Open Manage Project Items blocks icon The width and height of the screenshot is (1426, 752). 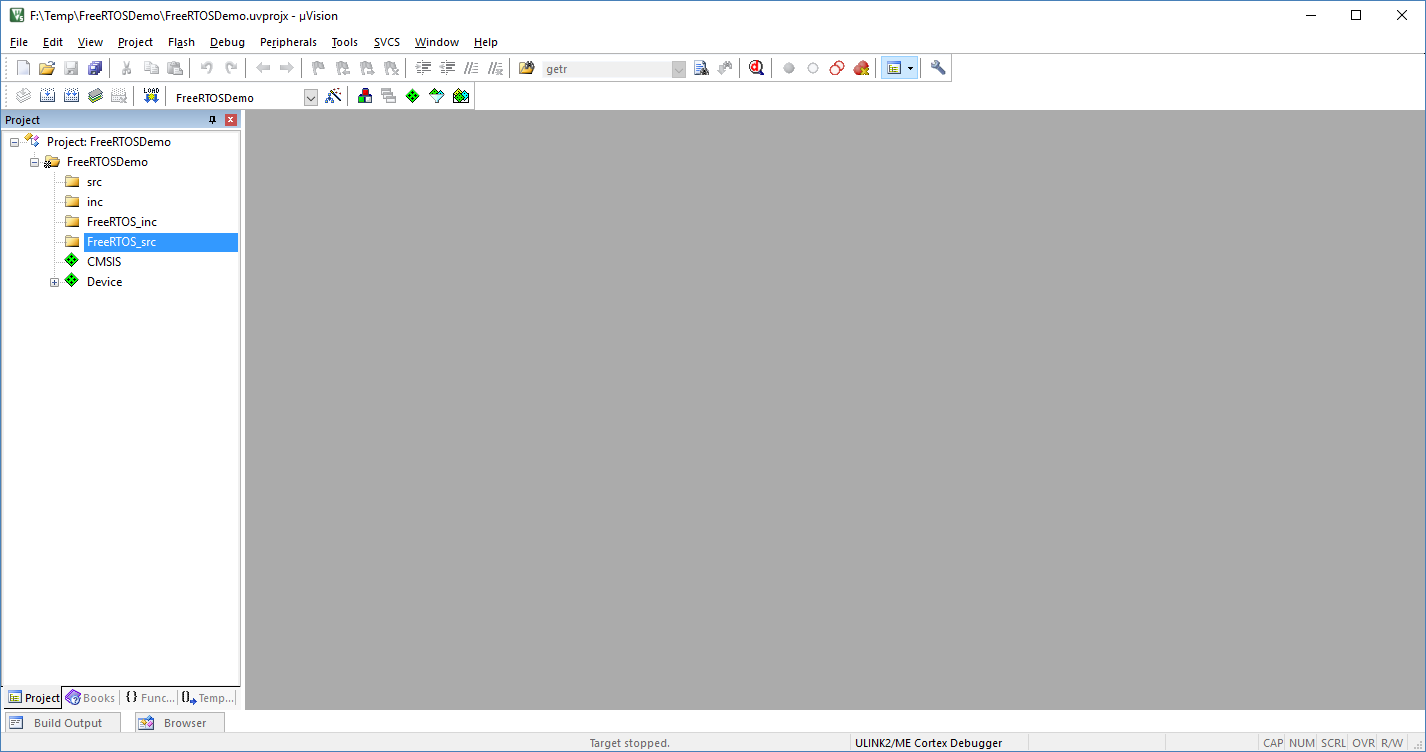pos(365,96)
